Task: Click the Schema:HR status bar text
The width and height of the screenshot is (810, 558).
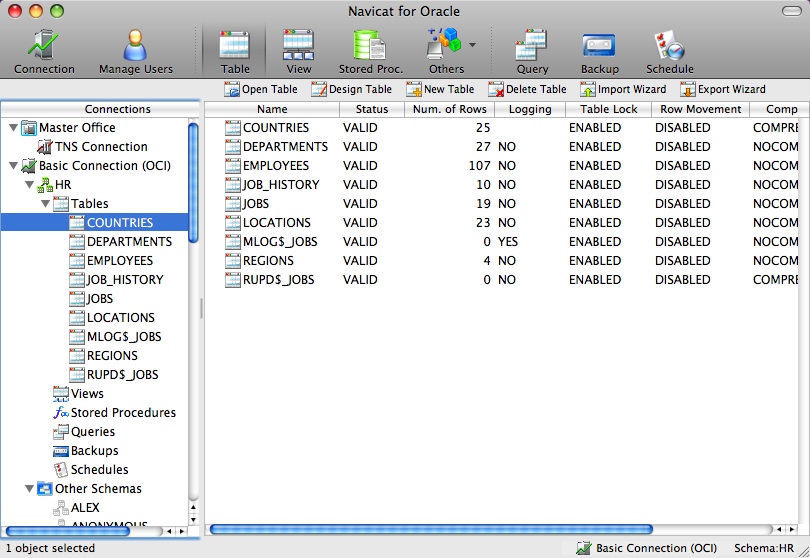Action: (x=764, y=548)
